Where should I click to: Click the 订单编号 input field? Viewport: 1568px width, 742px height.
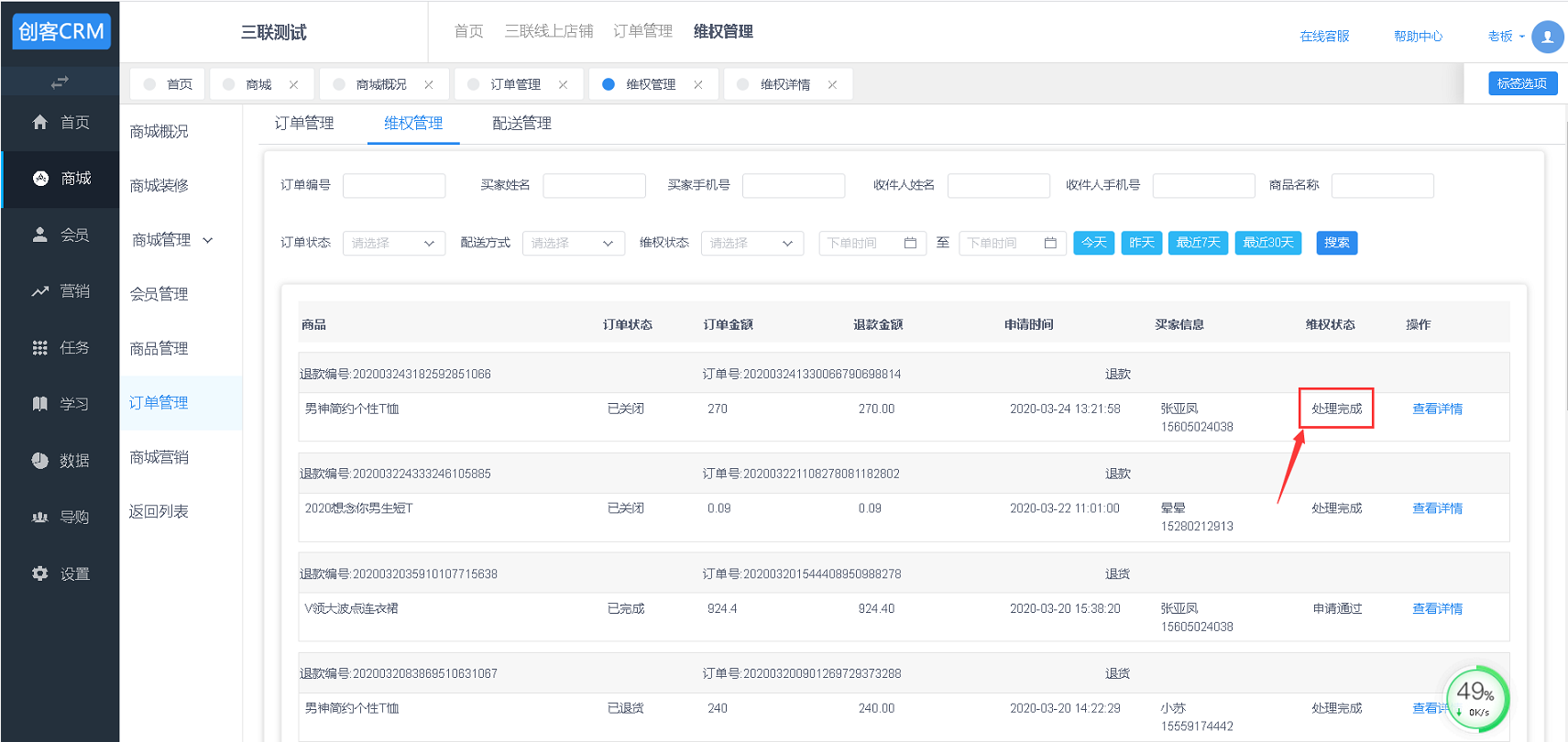pos(394,186)
